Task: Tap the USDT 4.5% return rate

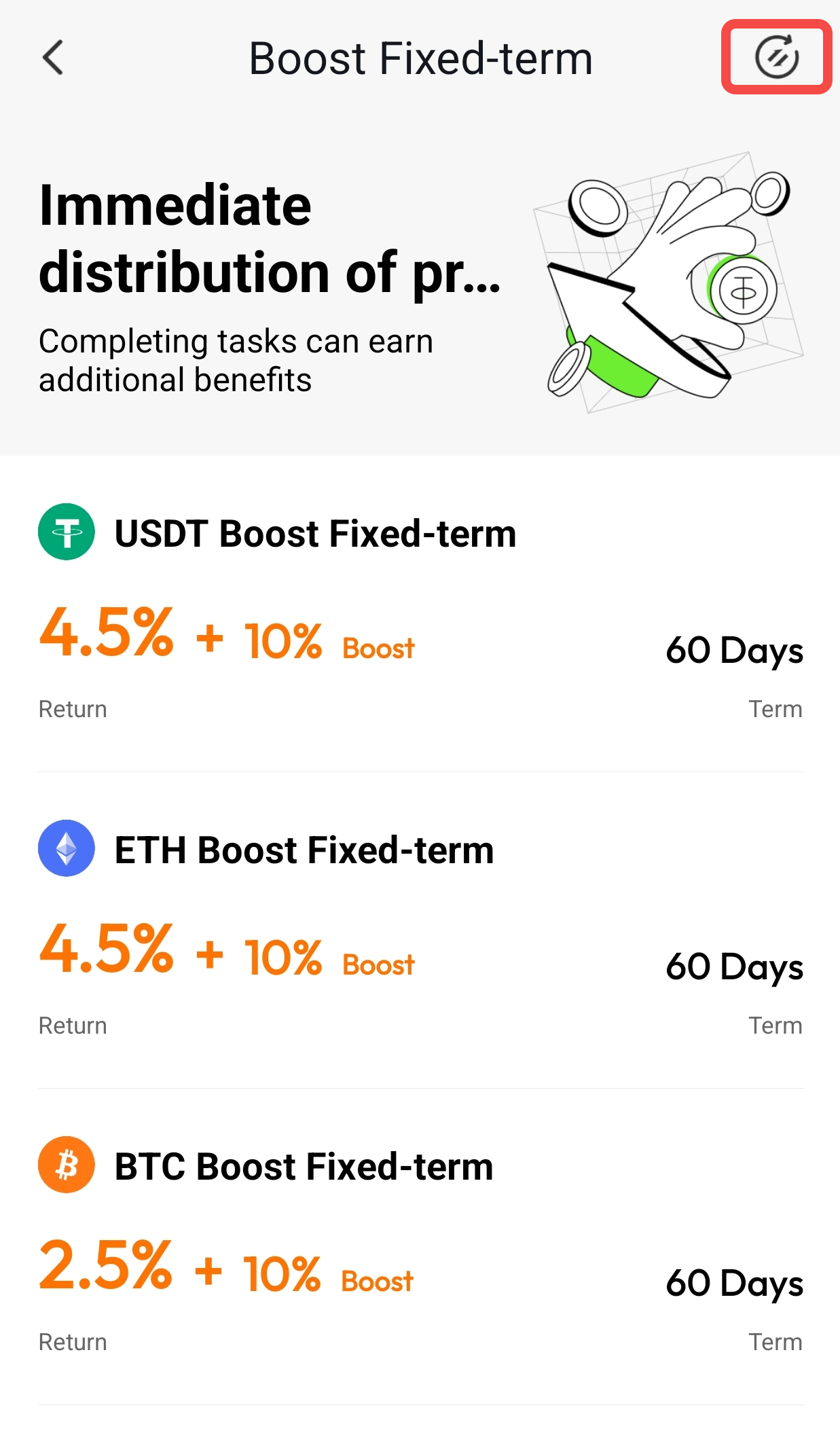Action: click(x=107, y=634)
